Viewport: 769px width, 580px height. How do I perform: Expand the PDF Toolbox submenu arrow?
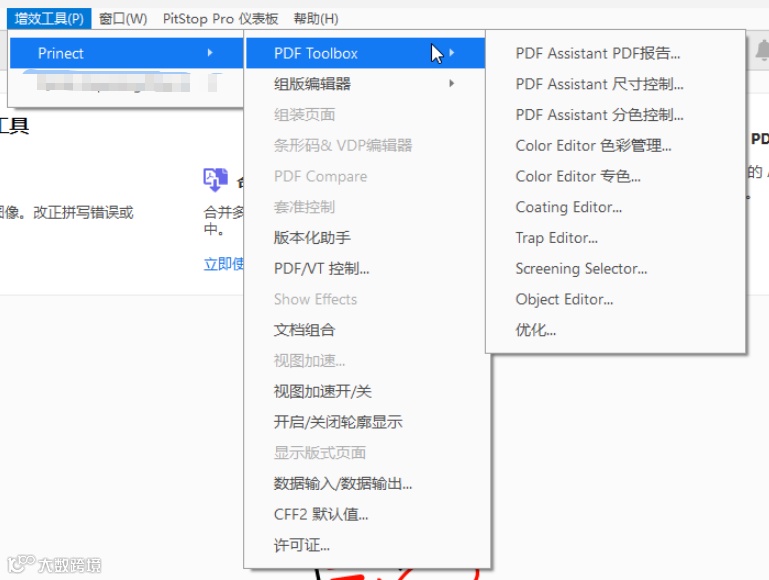coord(452,52)
